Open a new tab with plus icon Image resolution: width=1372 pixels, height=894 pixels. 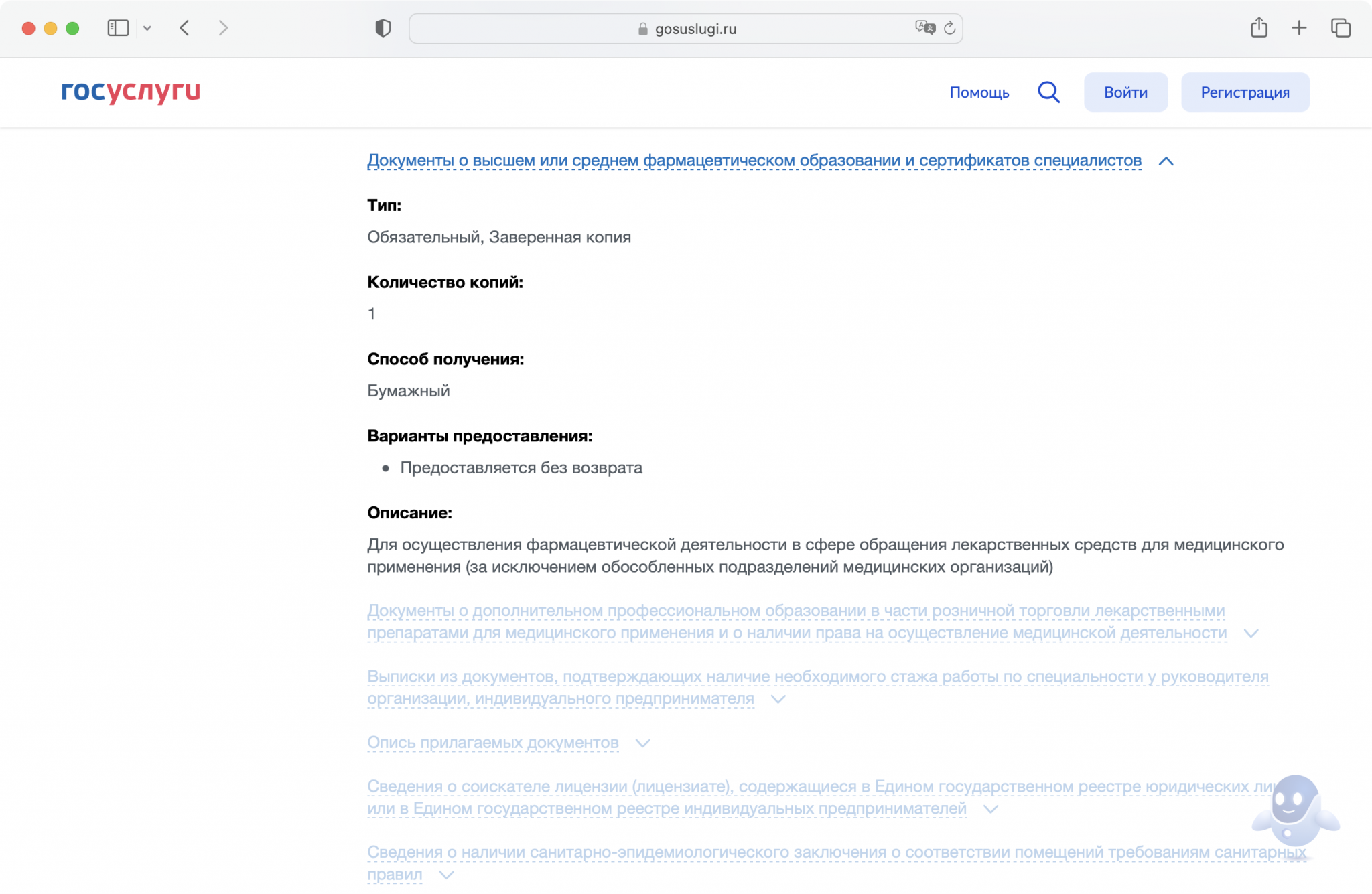click(1299, 28)
